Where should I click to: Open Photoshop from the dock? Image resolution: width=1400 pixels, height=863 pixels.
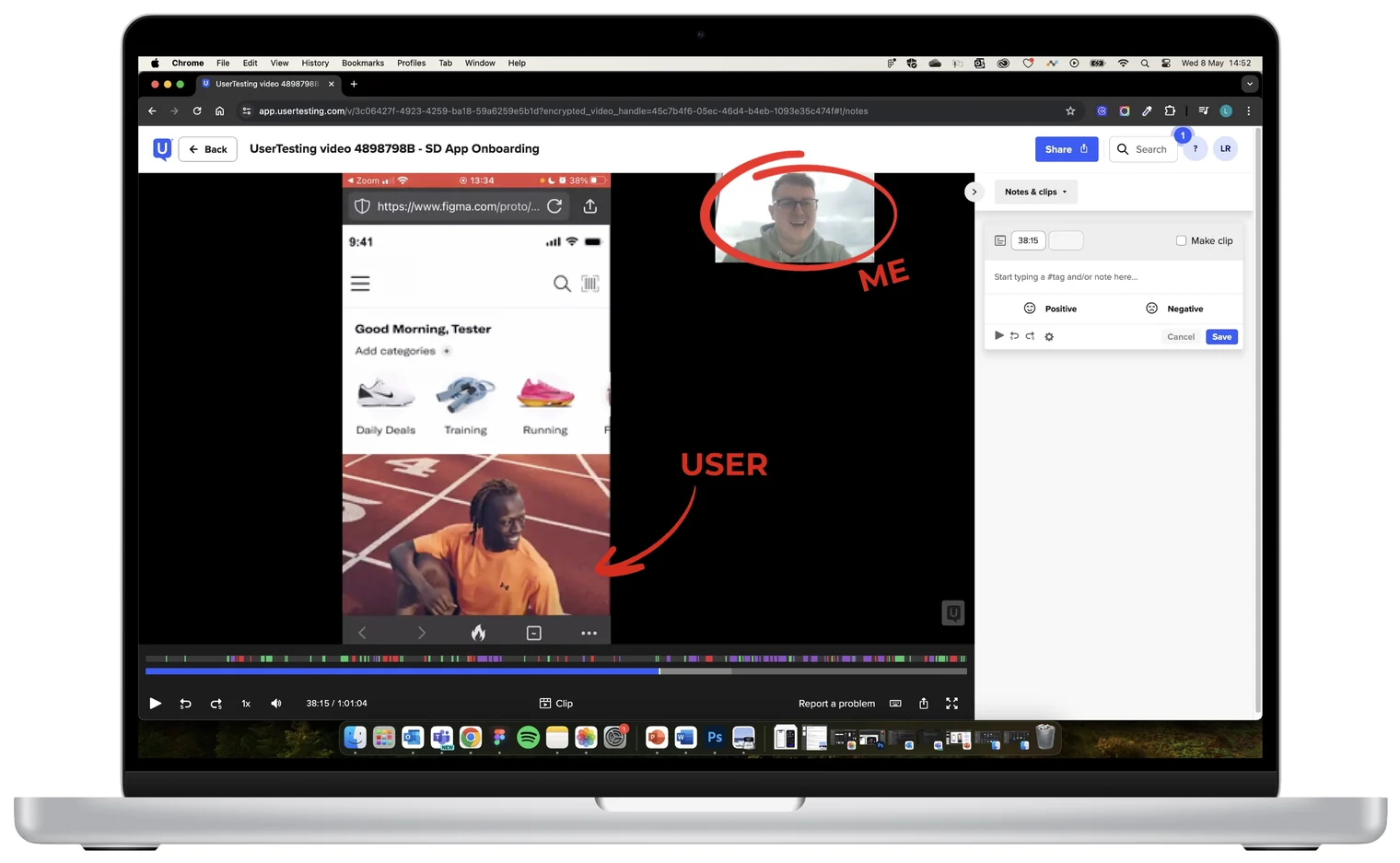pos(715,737)
